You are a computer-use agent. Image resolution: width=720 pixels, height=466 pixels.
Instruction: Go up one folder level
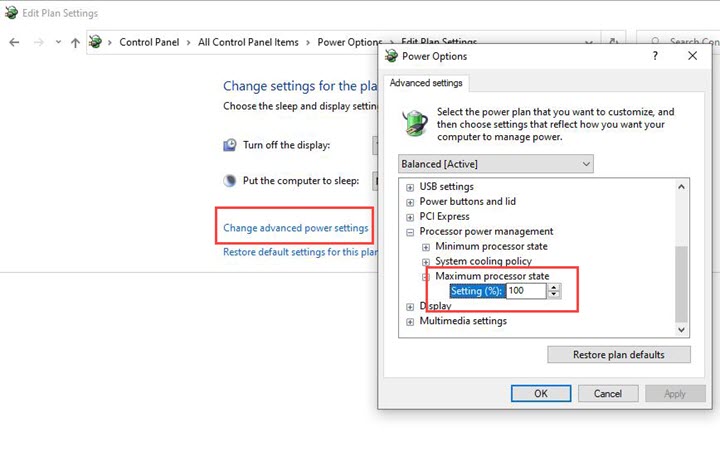point(75,43)
